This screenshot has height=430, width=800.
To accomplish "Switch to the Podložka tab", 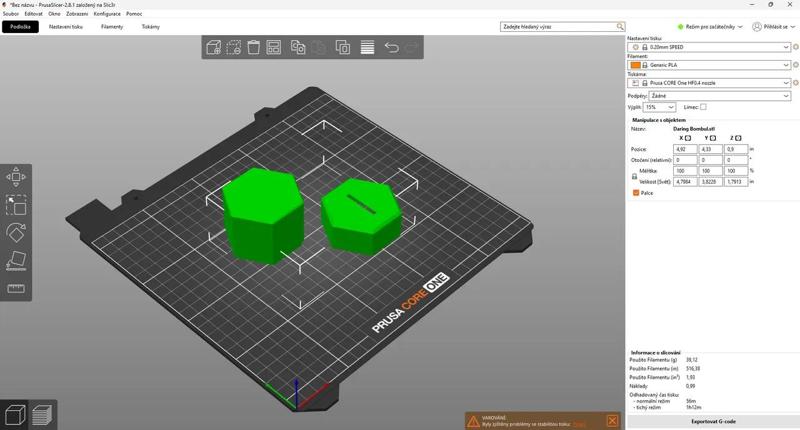I will point(20,27).
